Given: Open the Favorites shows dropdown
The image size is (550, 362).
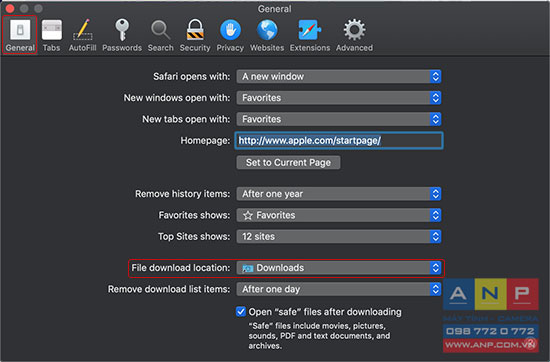Looking at the screenshot, I should pyautogui.click(x=339, y=215).
